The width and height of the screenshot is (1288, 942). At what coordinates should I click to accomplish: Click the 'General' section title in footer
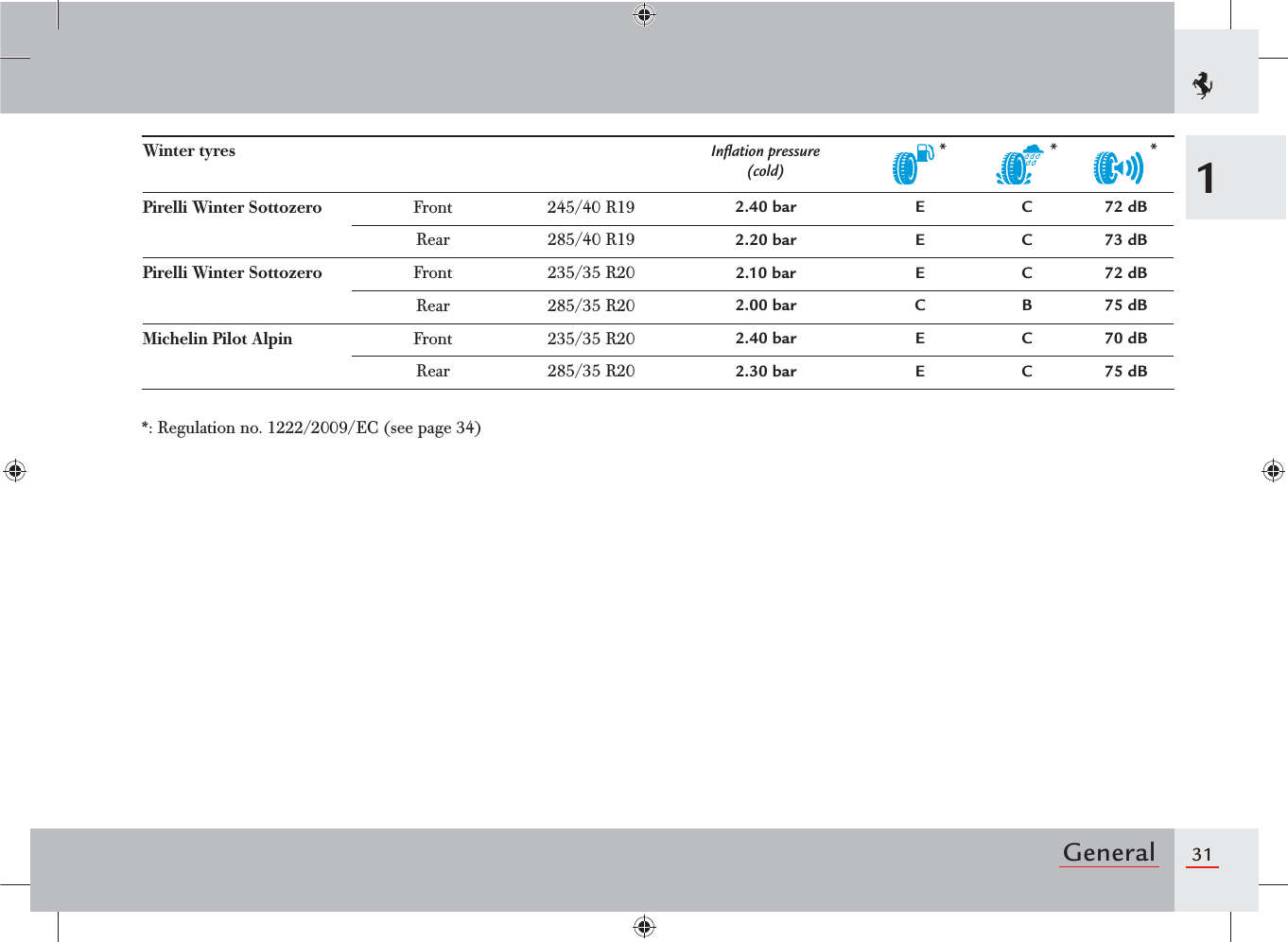point(1109,852)
